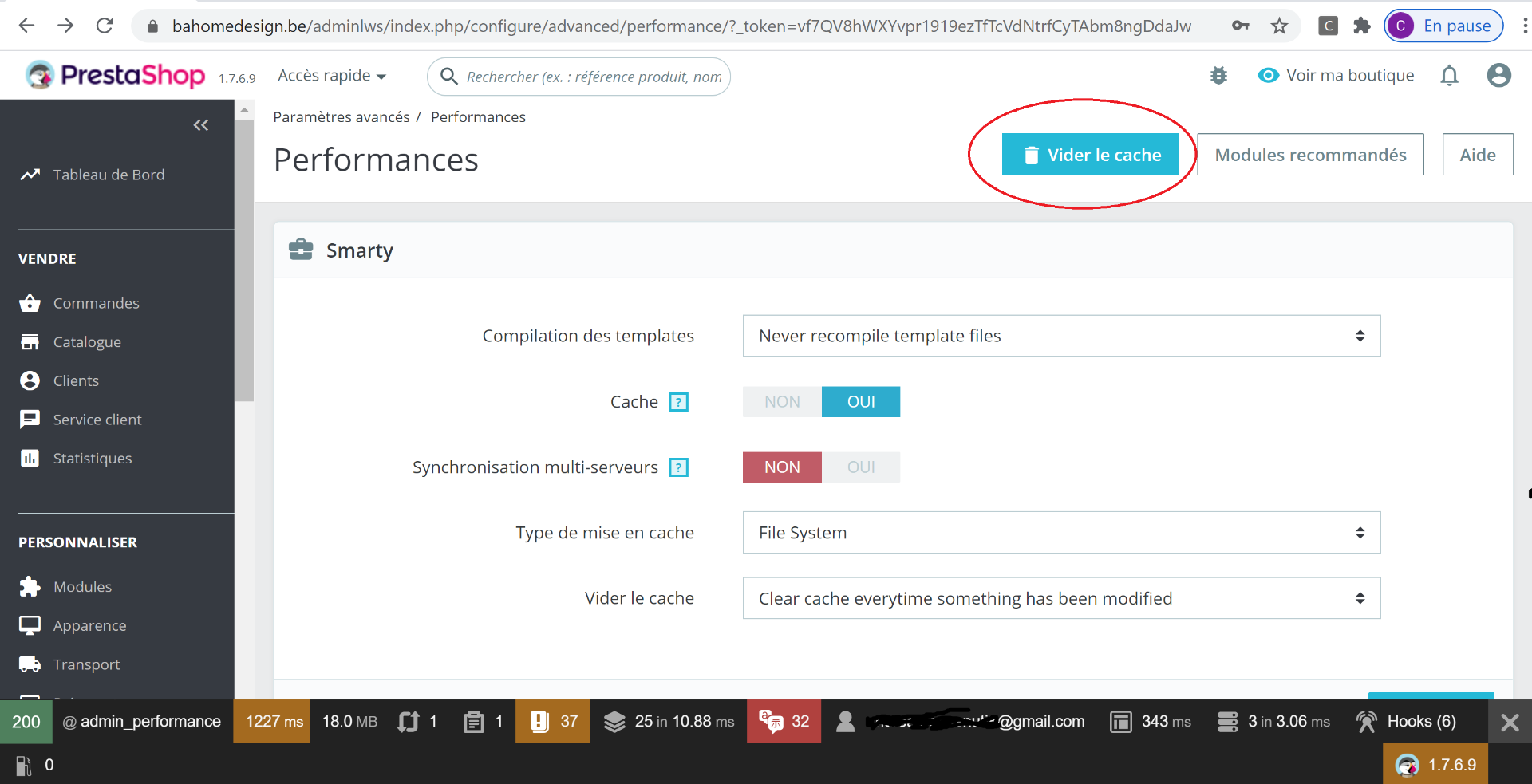Open Modules in the sidebar
Viewport: 1532px width, 784px height.
82,587
